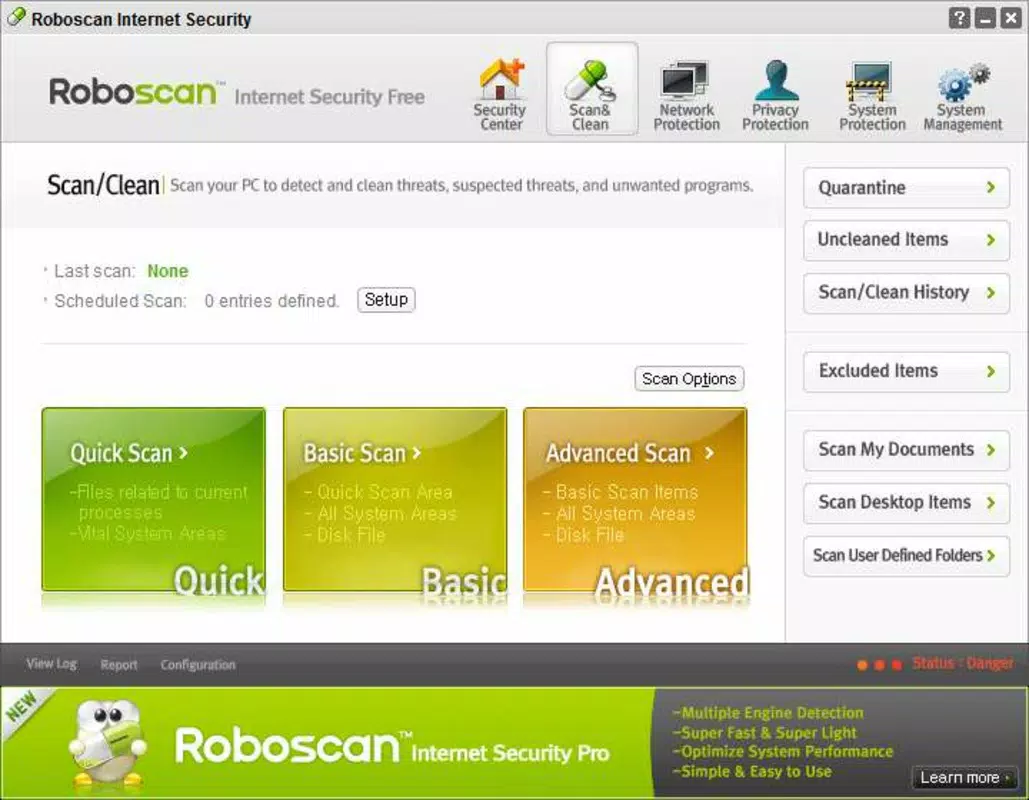This screenshot has height=800, width=1029.
Task: Open Uncleaned Items list
Action: click(x=906, y=240)
